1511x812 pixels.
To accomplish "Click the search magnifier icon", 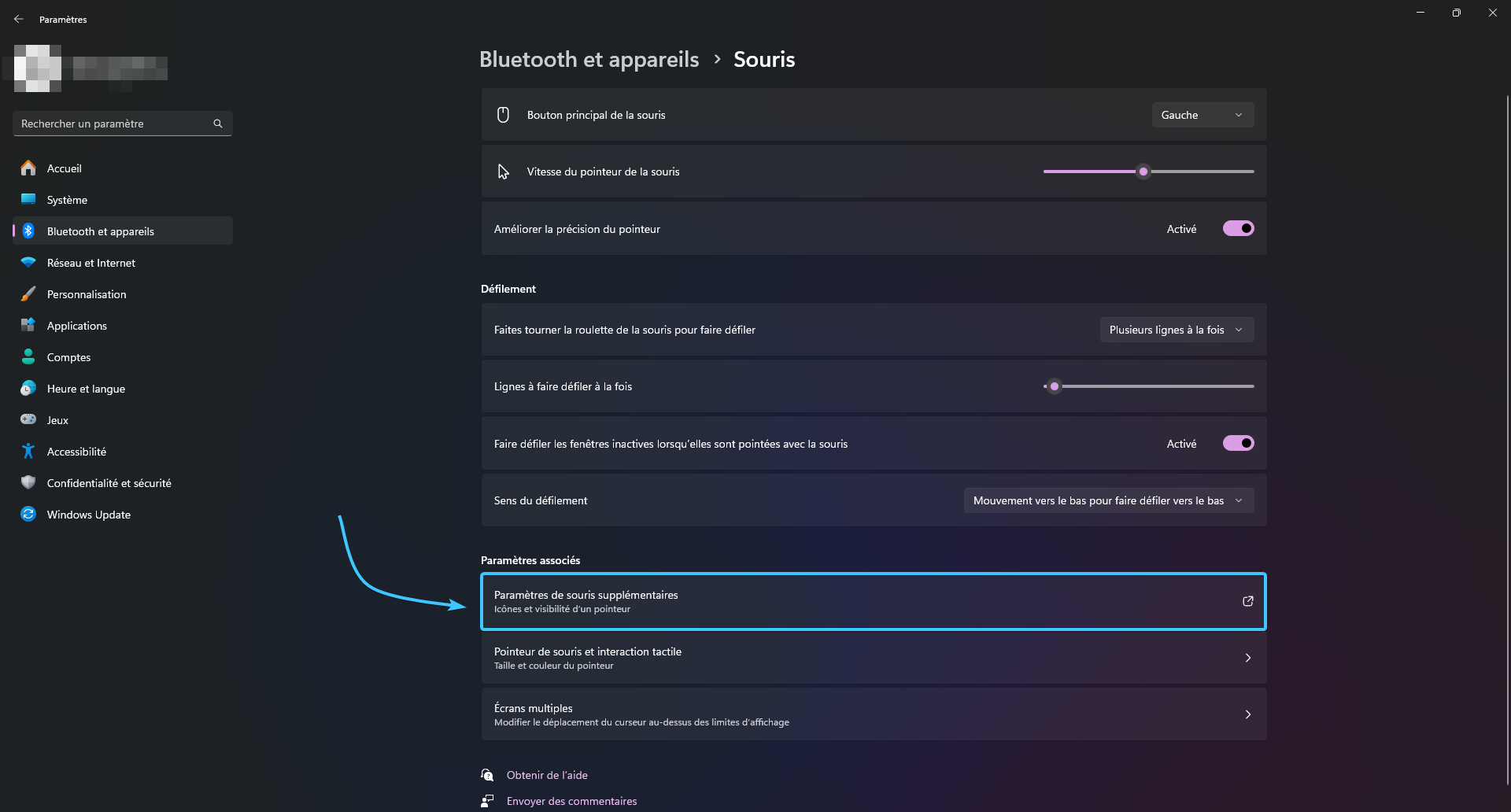I will point(218,124).
